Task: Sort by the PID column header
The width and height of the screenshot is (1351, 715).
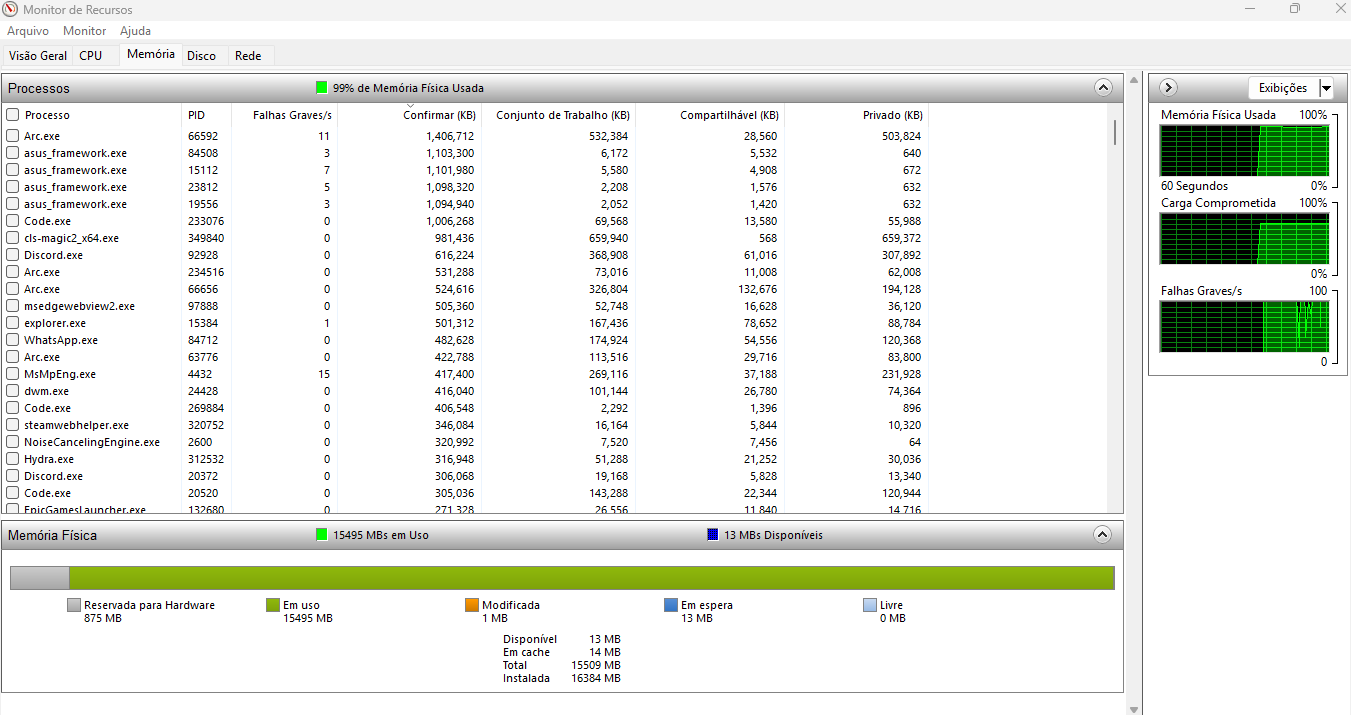Action: [207, 115]
